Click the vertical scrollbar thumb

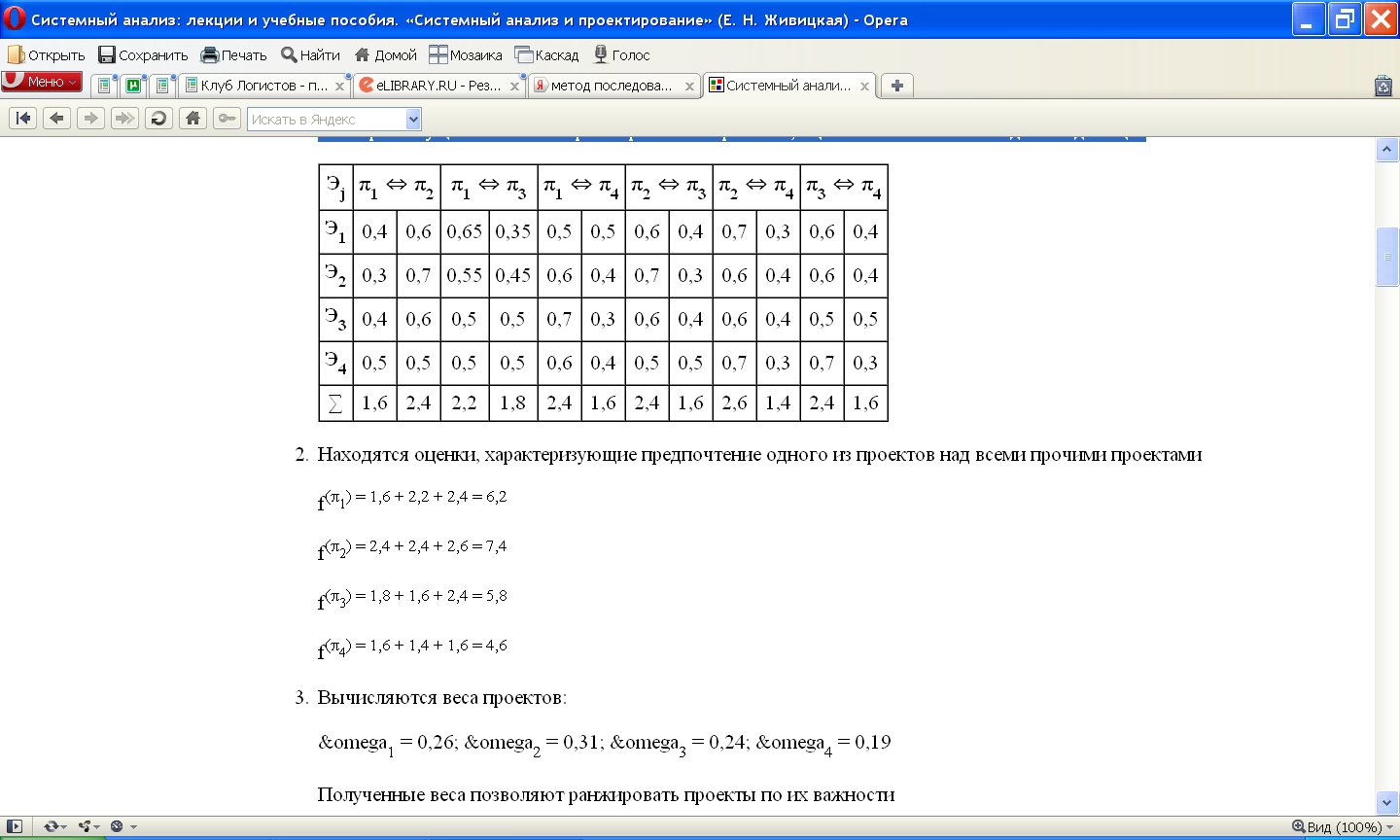pyautogui.click(x=1387, y=257)
